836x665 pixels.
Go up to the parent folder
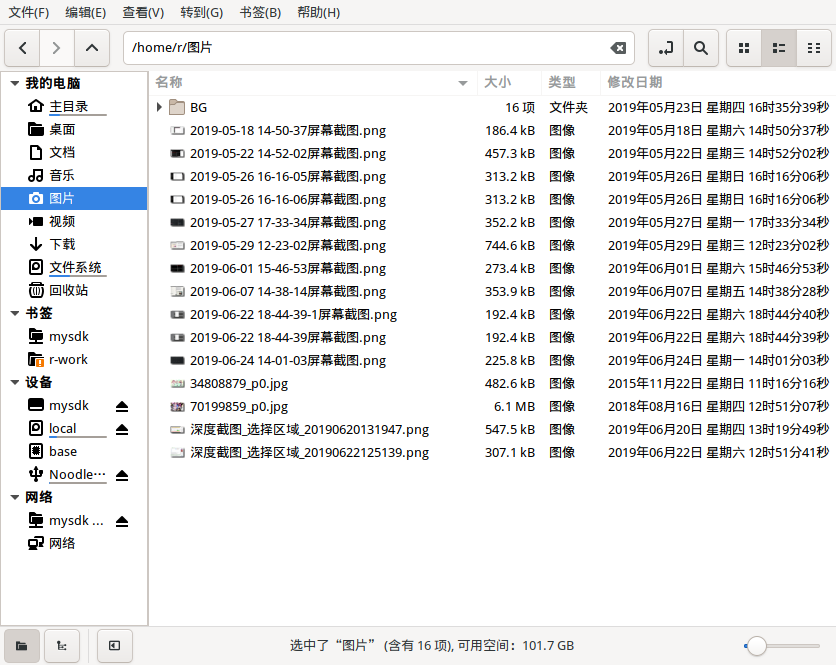[x=91, y=47]
